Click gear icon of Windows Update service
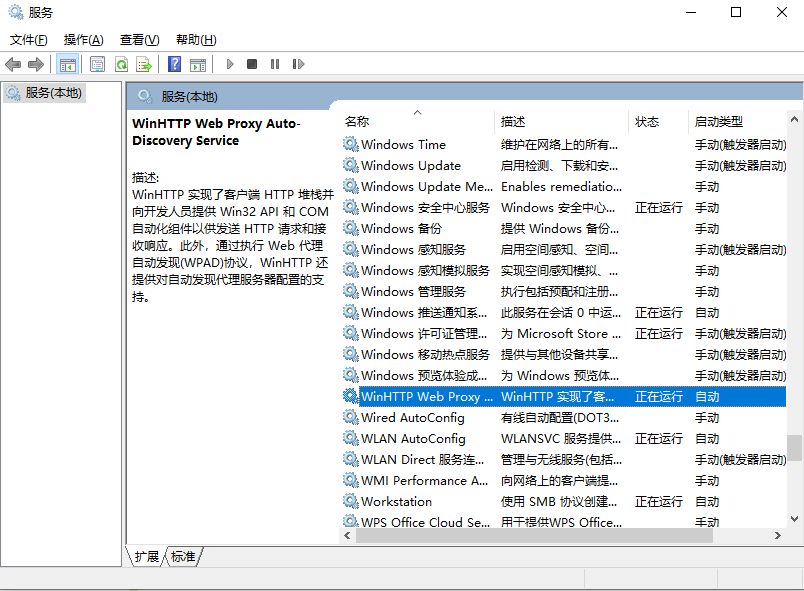The image size is (804, 591). (x=351, y=166)
